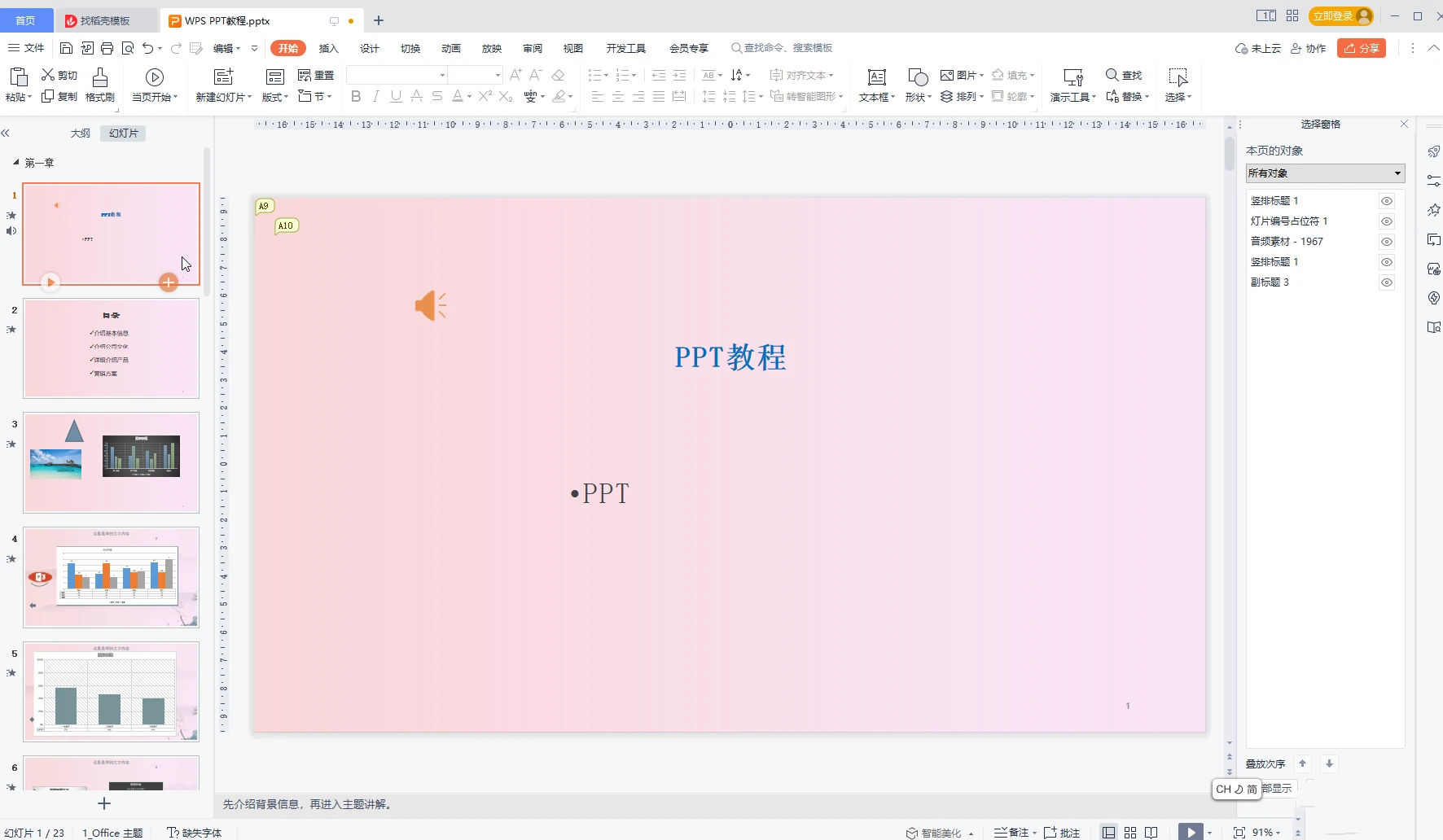
Task: Switch to reading view icon
Action: pyautogui.click(x=1151, y=833)
